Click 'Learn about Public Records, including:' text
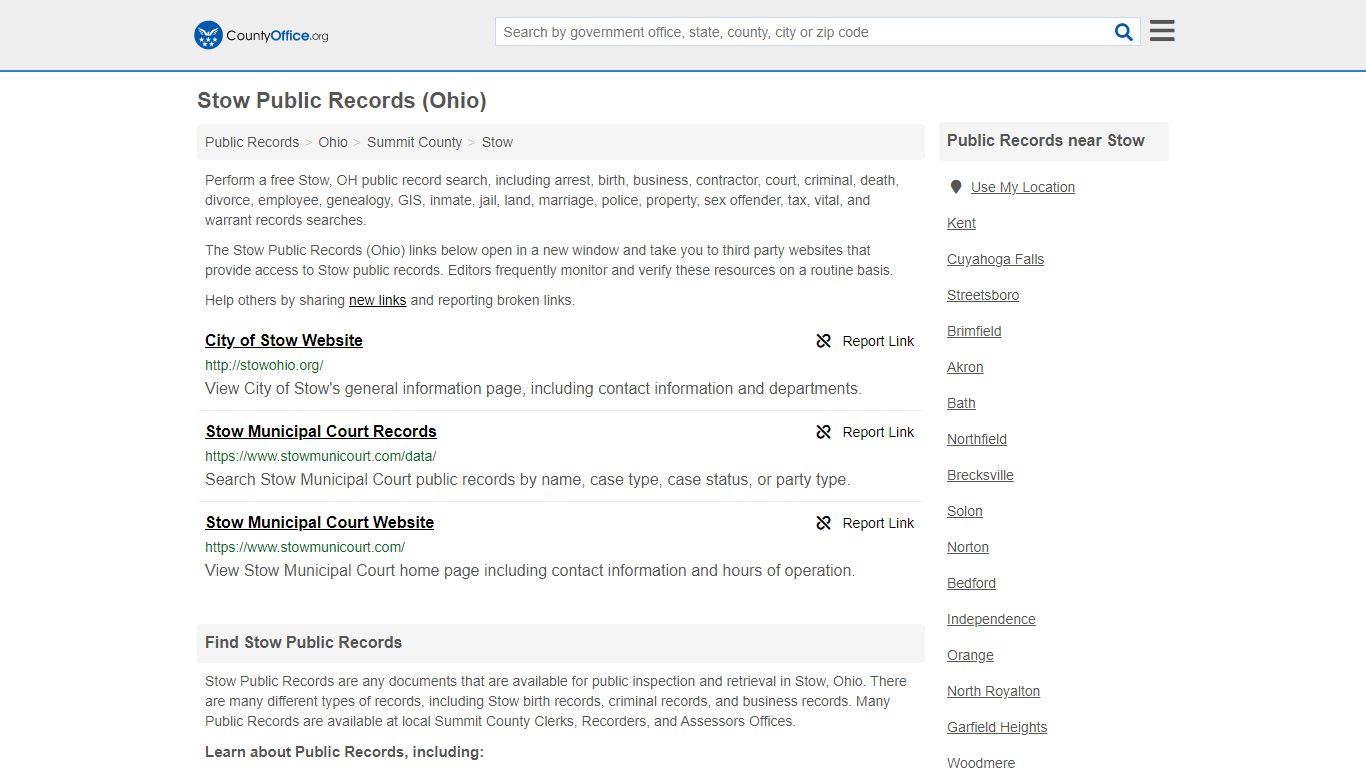Viewport: 1366px width, 768px height. click(344, 752)
